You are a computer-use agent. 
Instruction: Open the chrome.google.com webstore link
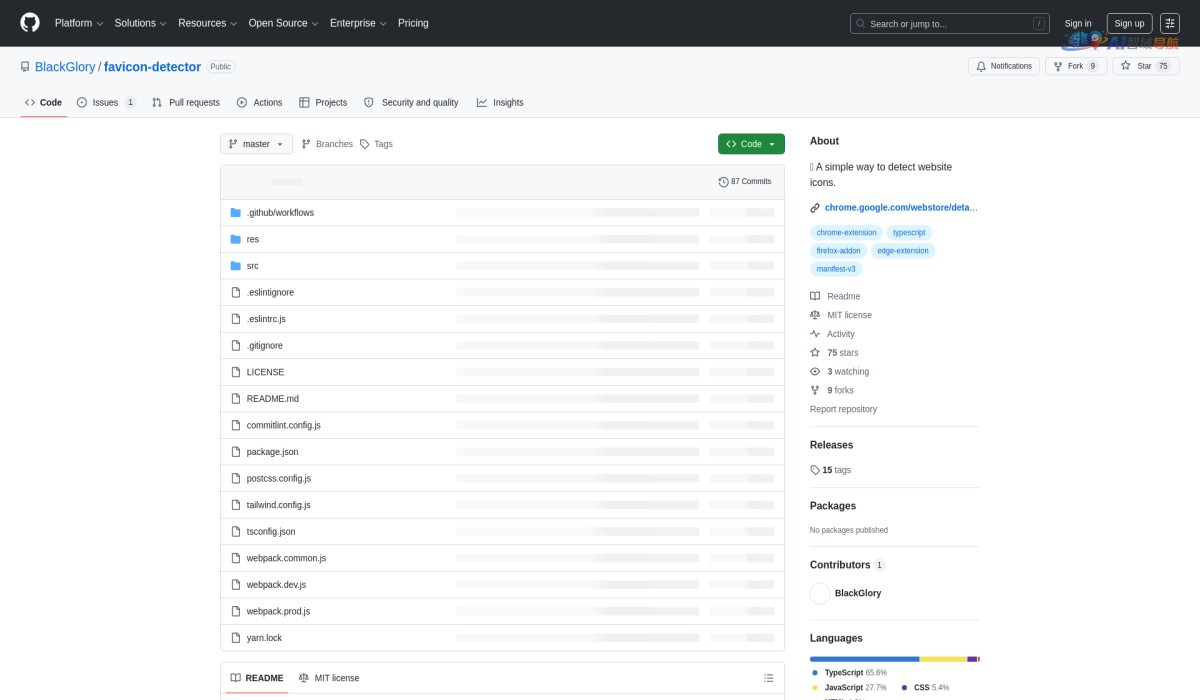[x=900, y=208]
